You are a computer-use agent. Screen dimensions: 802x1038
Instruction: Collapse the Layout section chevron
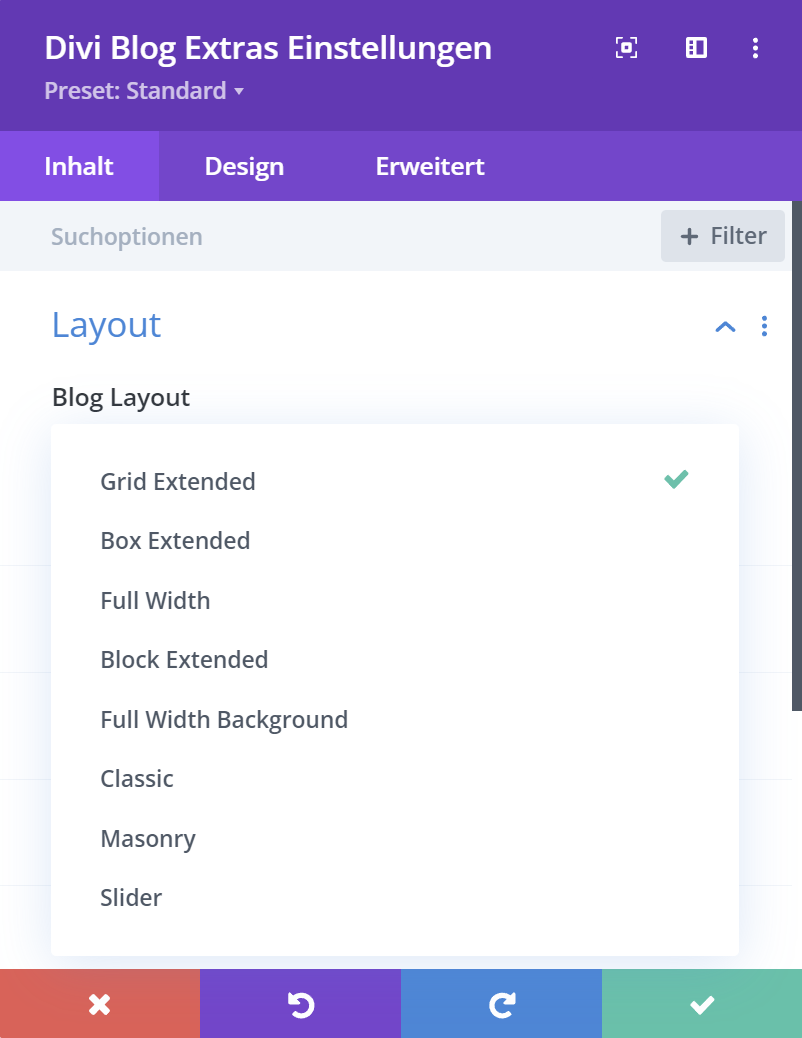coord(725,326)
